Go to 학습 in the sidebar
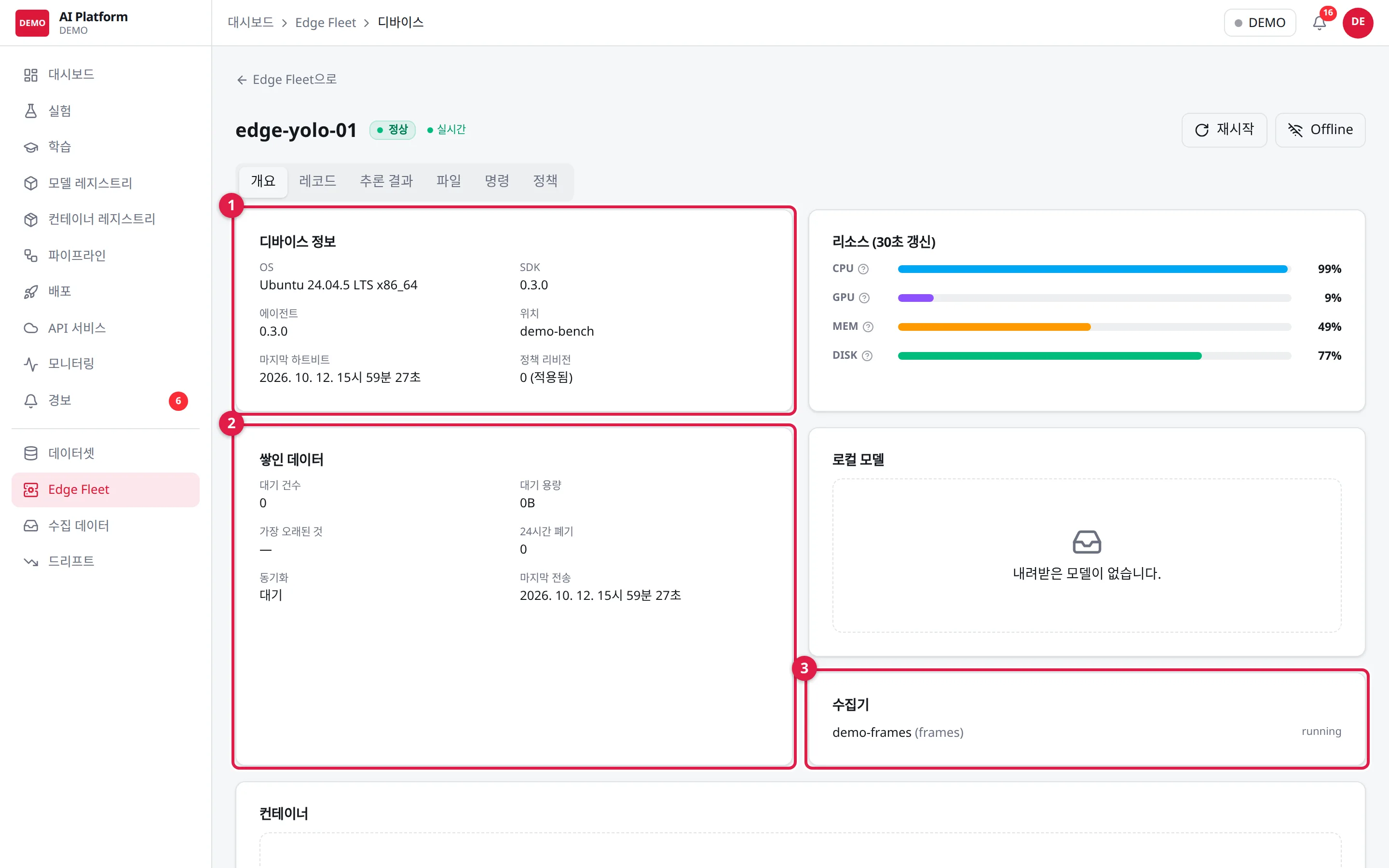 tap(105, 147)
